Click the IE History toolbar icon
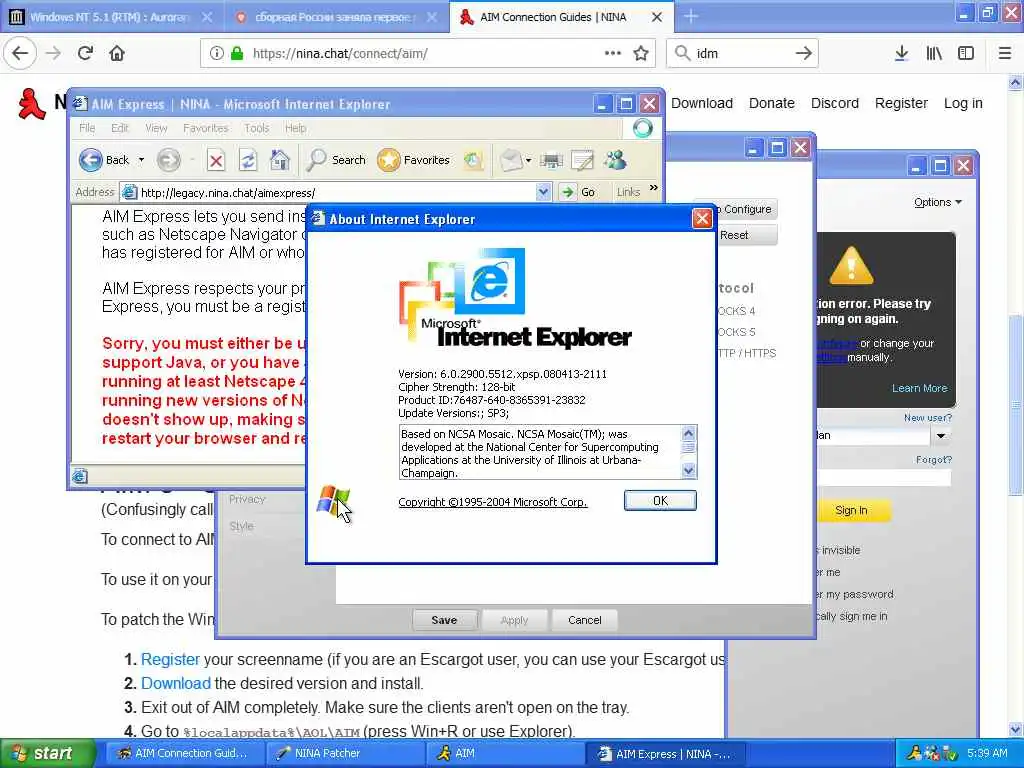 pyautogui.click(x=473, y=160)
